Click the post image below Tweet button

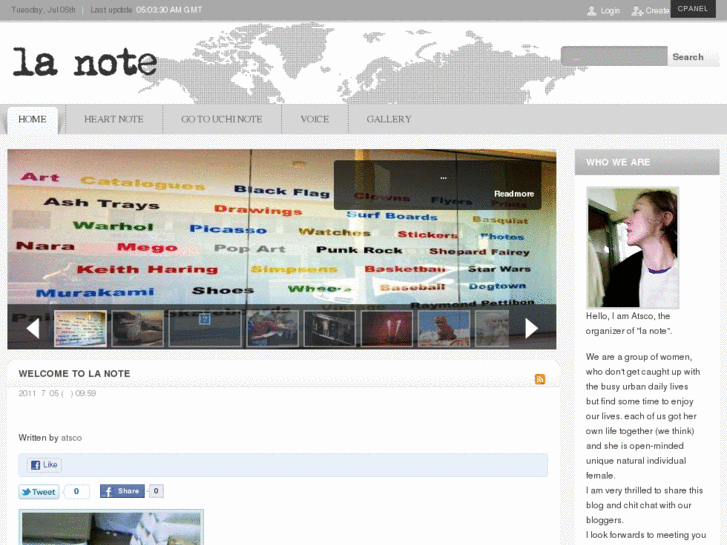111,527
